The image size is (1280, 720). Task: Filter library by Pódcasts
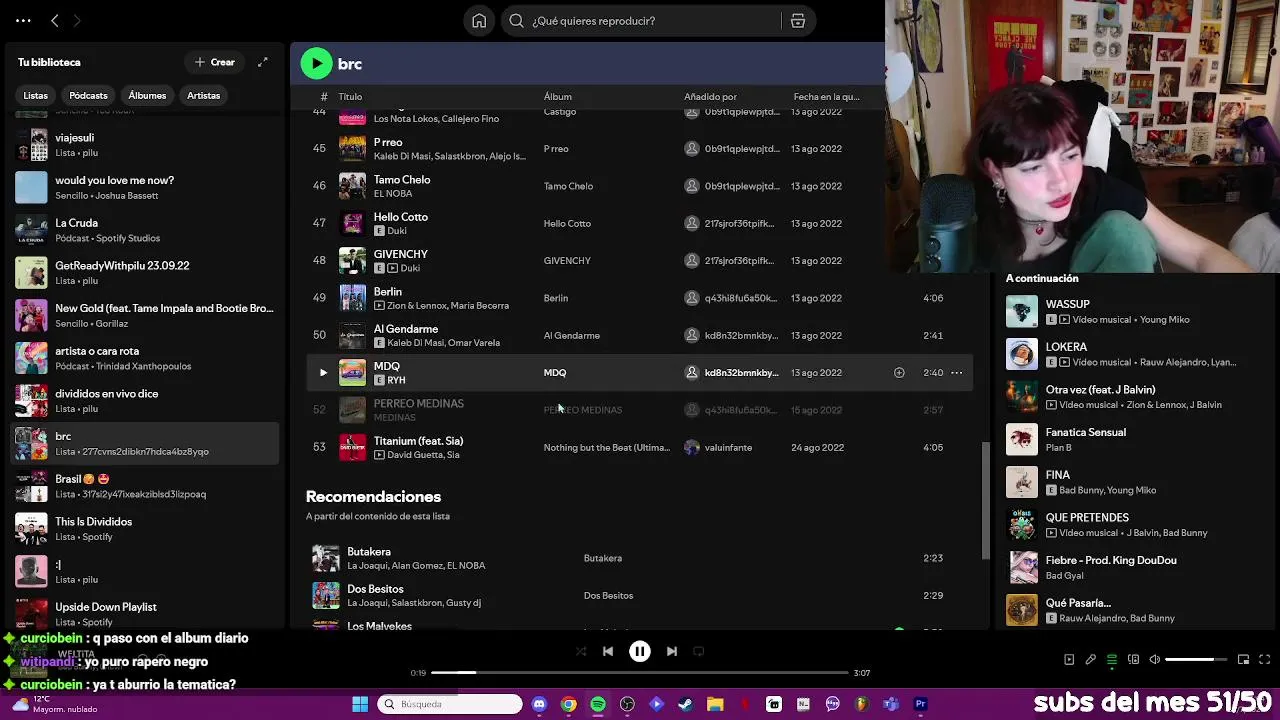[88, 96]
